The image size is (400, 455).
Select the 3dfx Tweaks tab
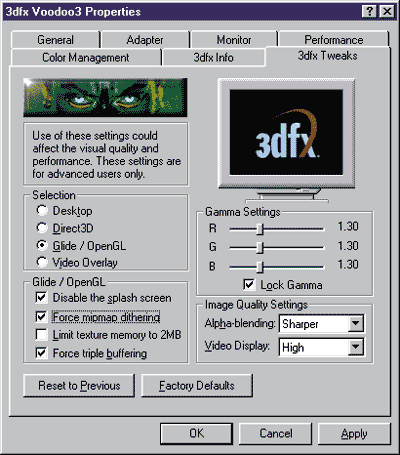(x=328, y=56)
